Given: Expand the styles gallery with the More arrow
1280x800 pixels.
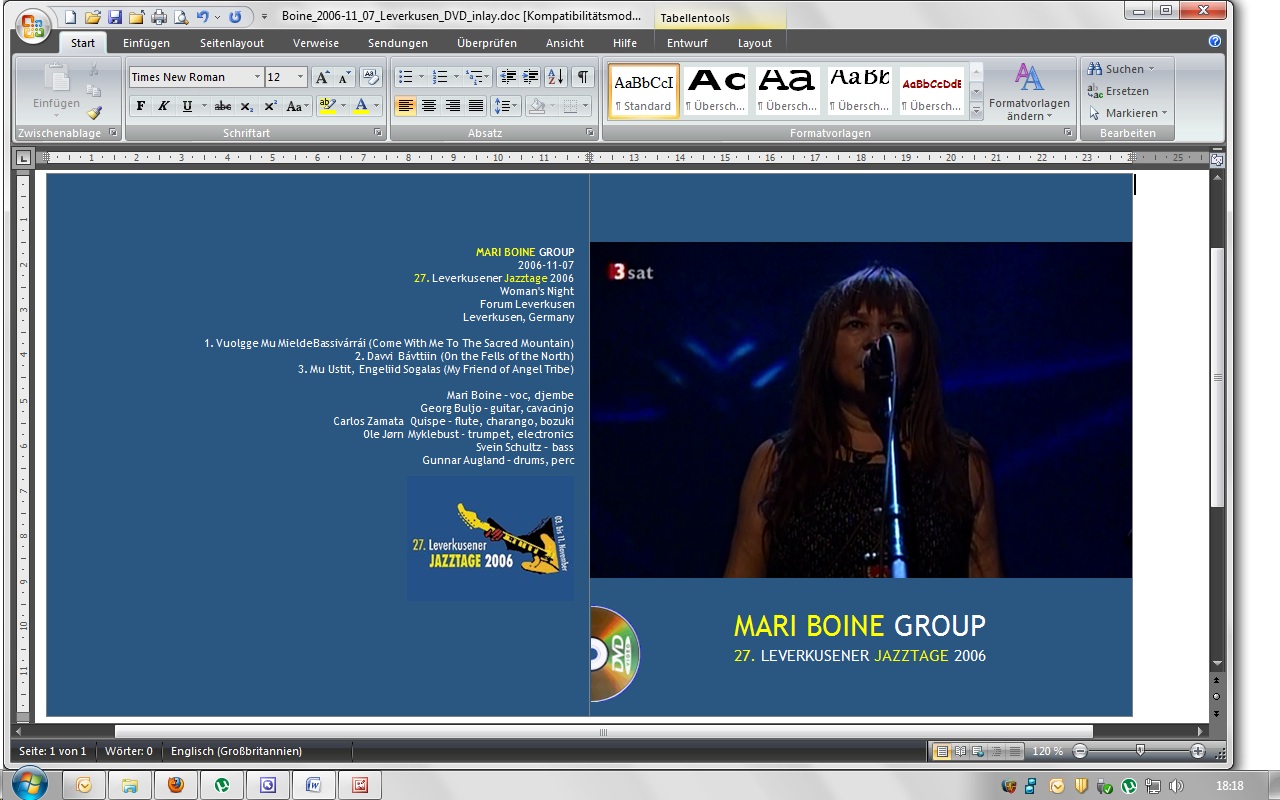Looking at the screenshot, I should (977, 112).
